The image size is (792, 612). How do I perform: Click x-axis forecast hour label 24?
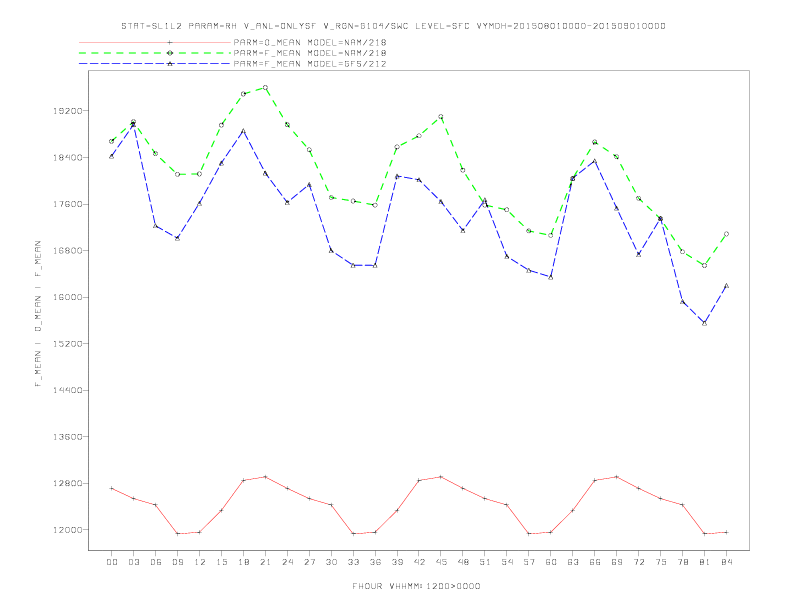coord(287,562)
